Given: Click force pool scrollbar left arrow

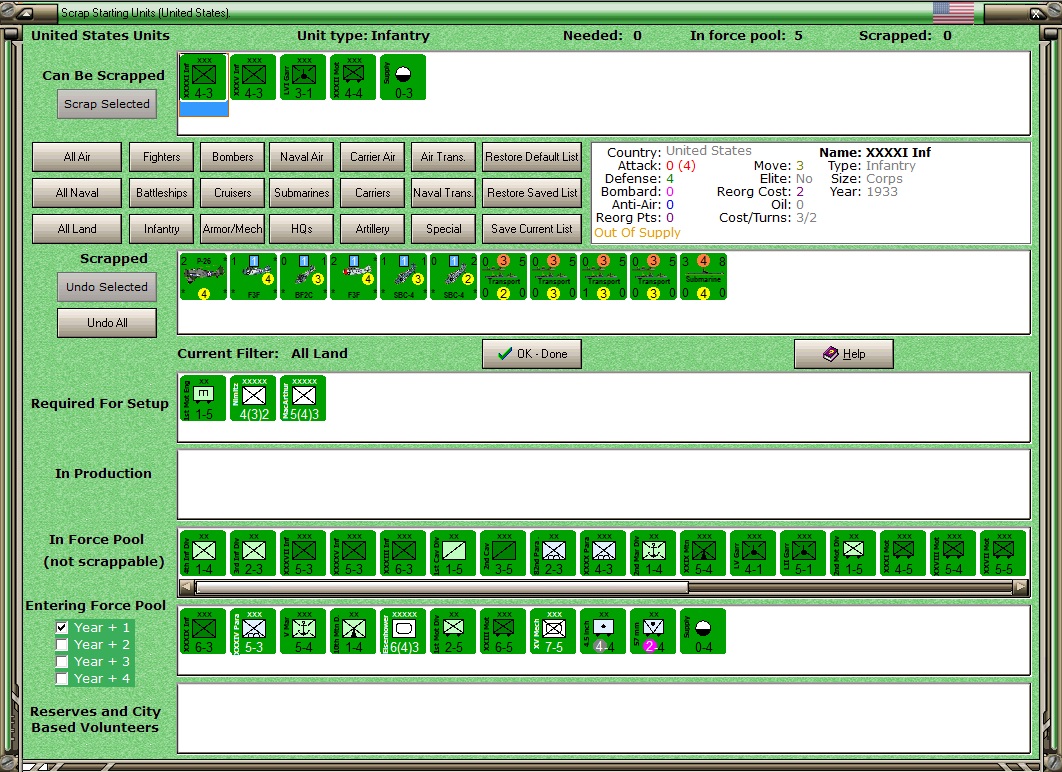Looking at the screenshot, I should click(x=187, y=588).
